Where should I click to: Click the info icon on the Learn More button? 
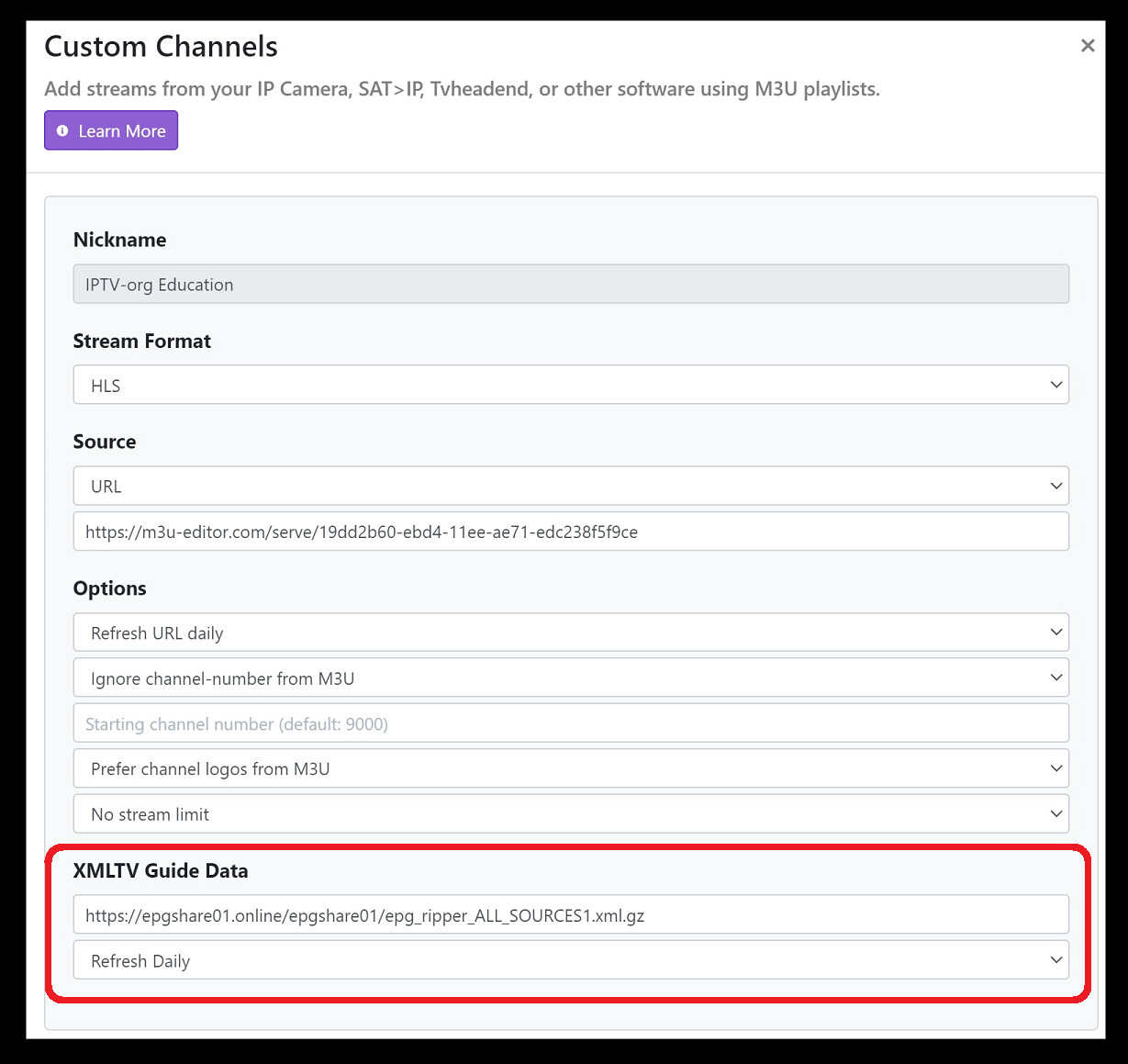61,130
